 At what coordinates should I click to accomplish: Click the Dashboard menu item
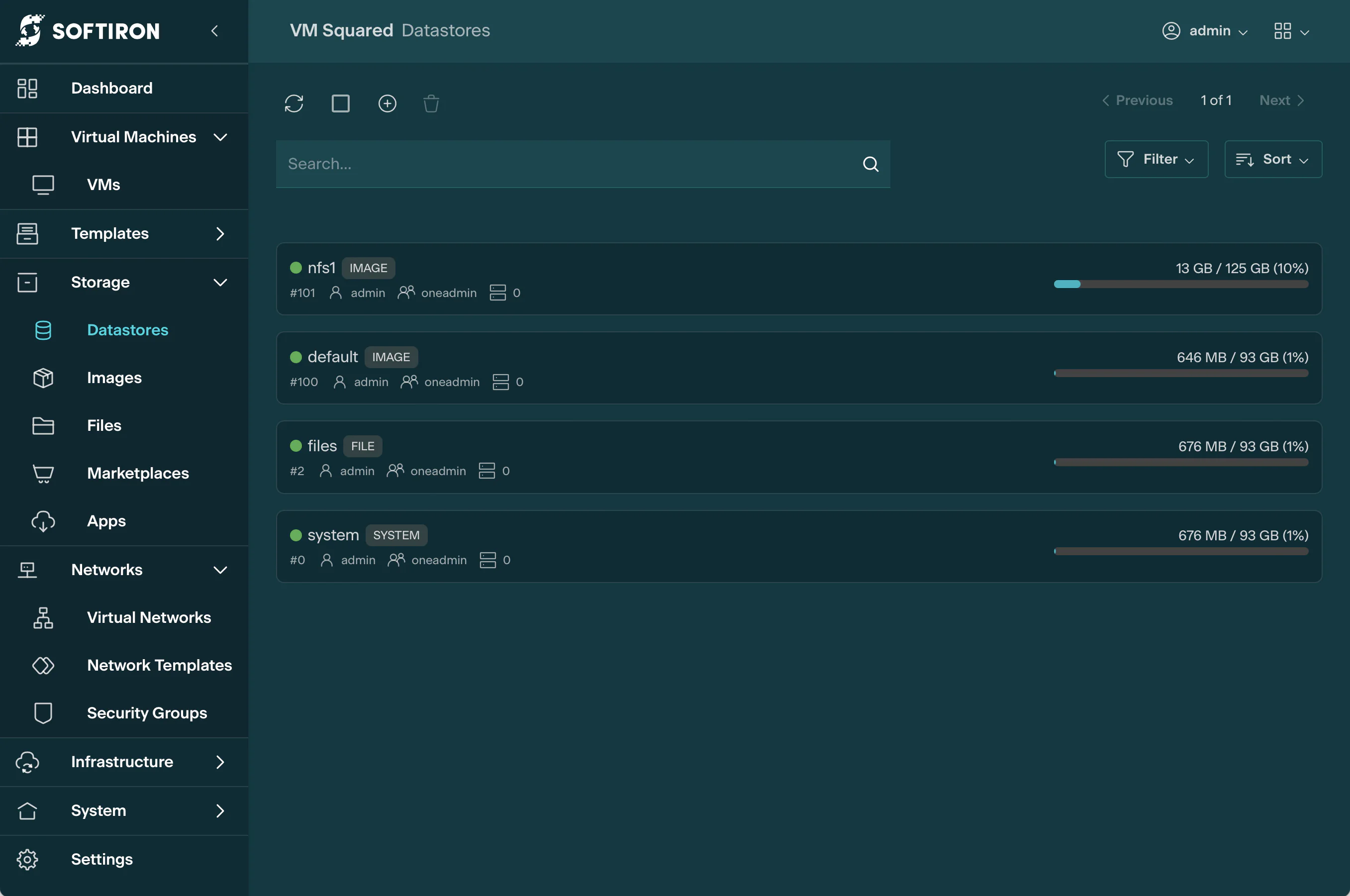click(111, 88)
